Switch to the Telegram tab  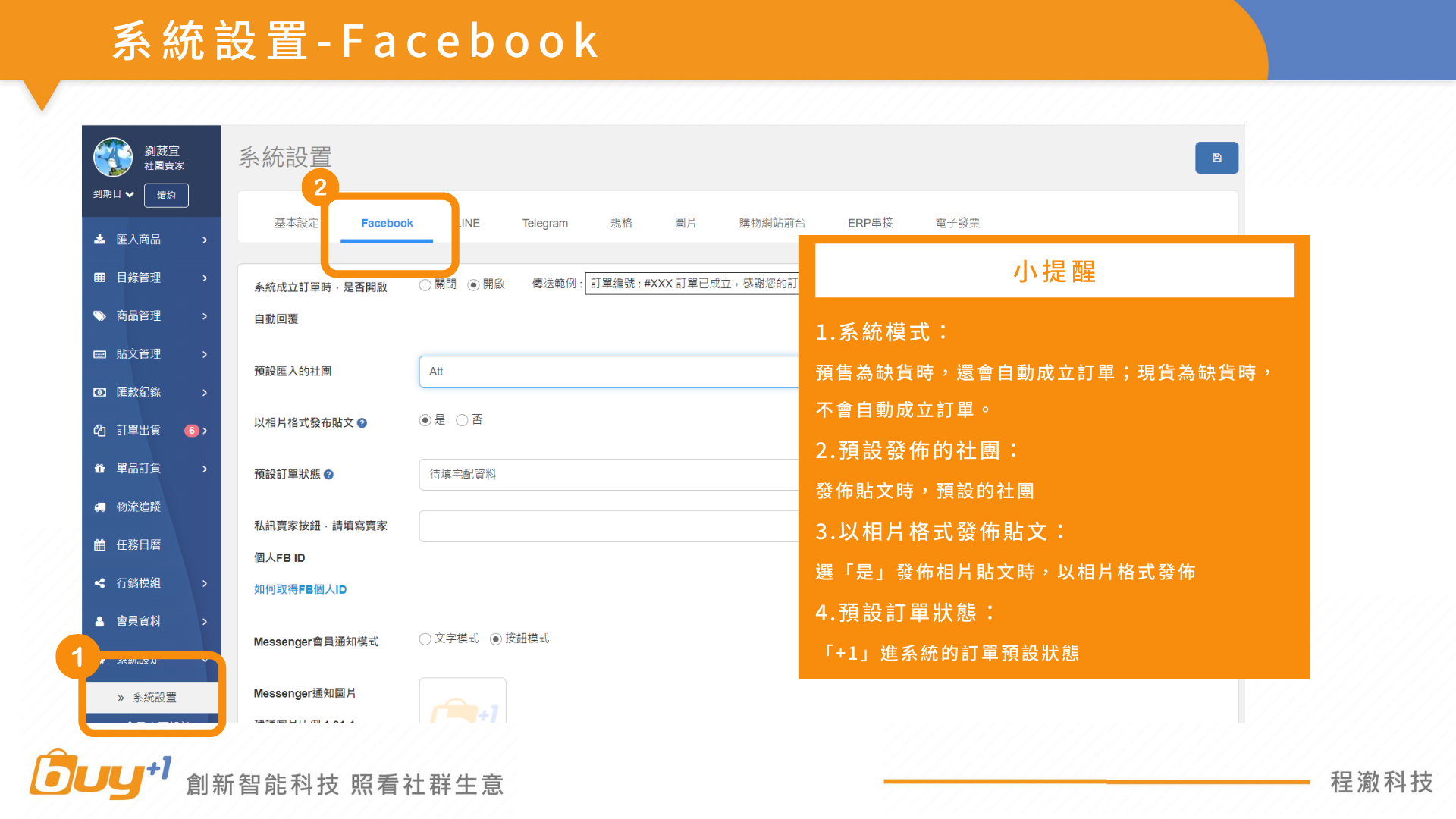coord(544,223)
